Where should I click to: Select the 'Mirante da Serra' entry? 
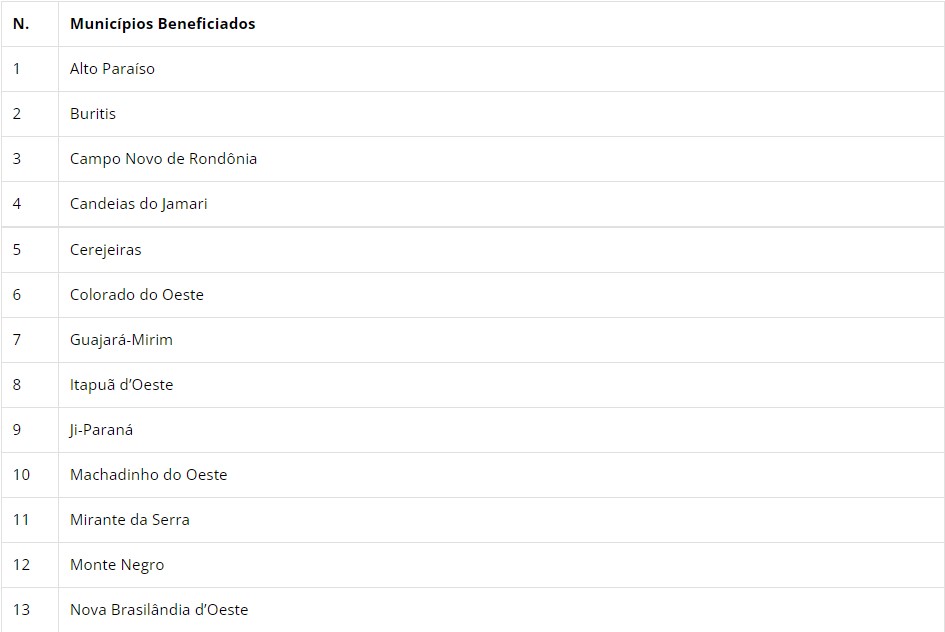129,520
